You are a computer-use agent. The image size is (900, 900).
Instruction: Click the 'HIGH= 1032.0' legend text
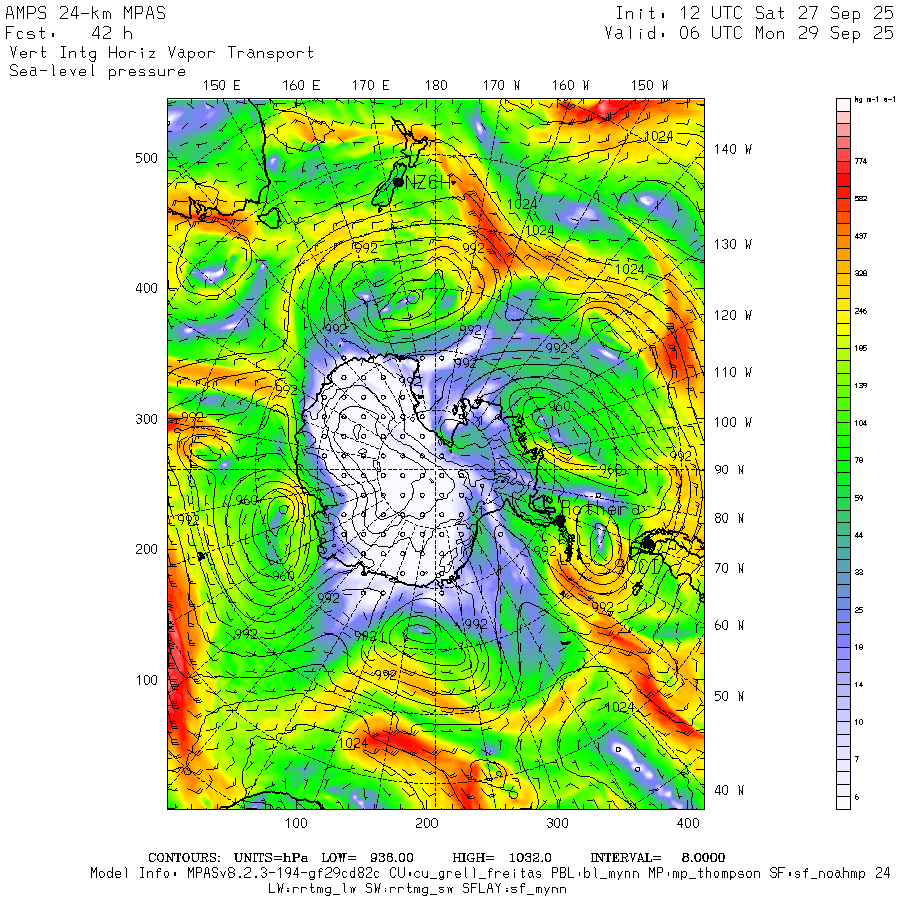(502, 858)
